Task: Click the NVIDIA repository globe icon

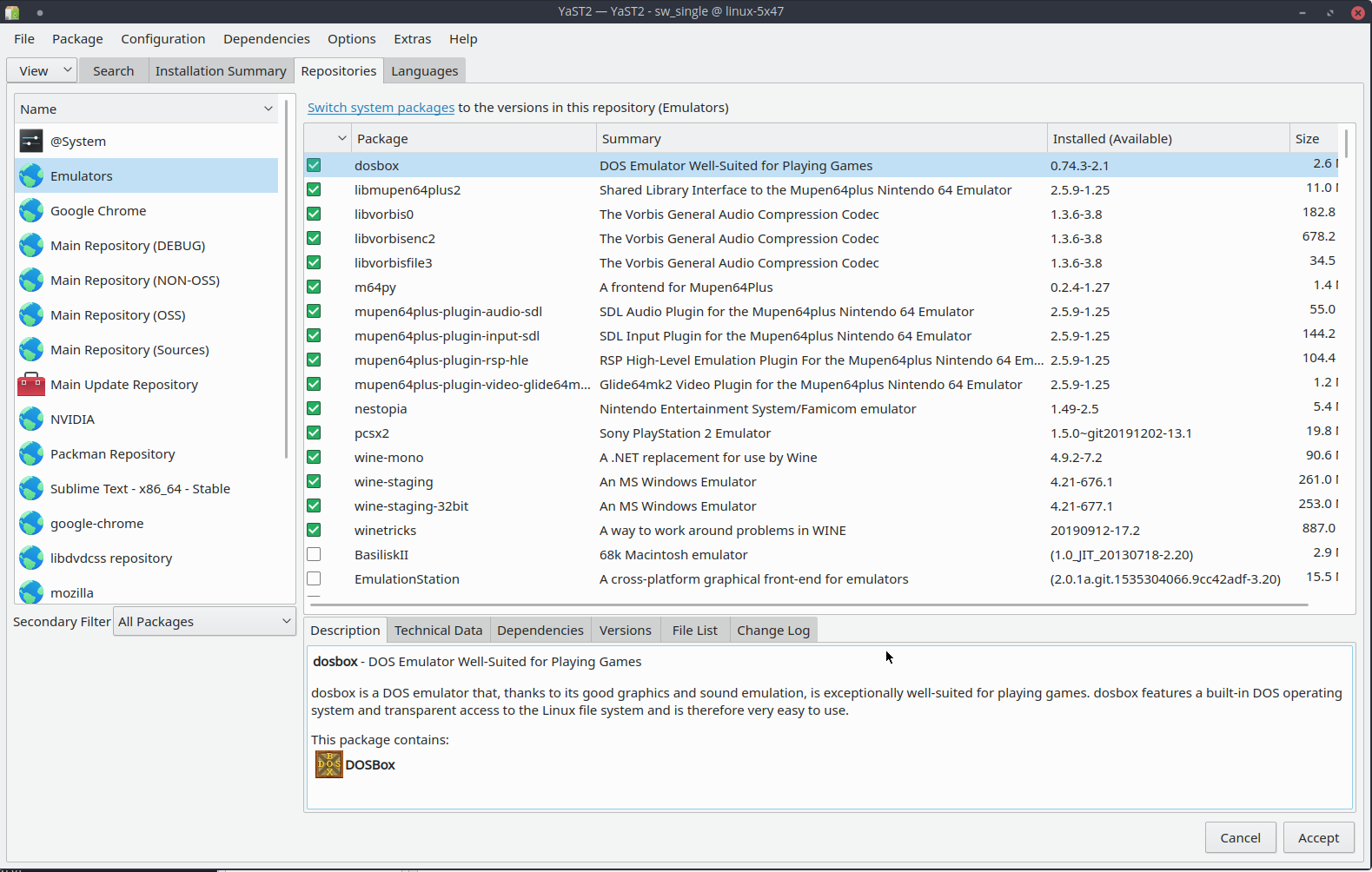Action: (x=31, y=419)
